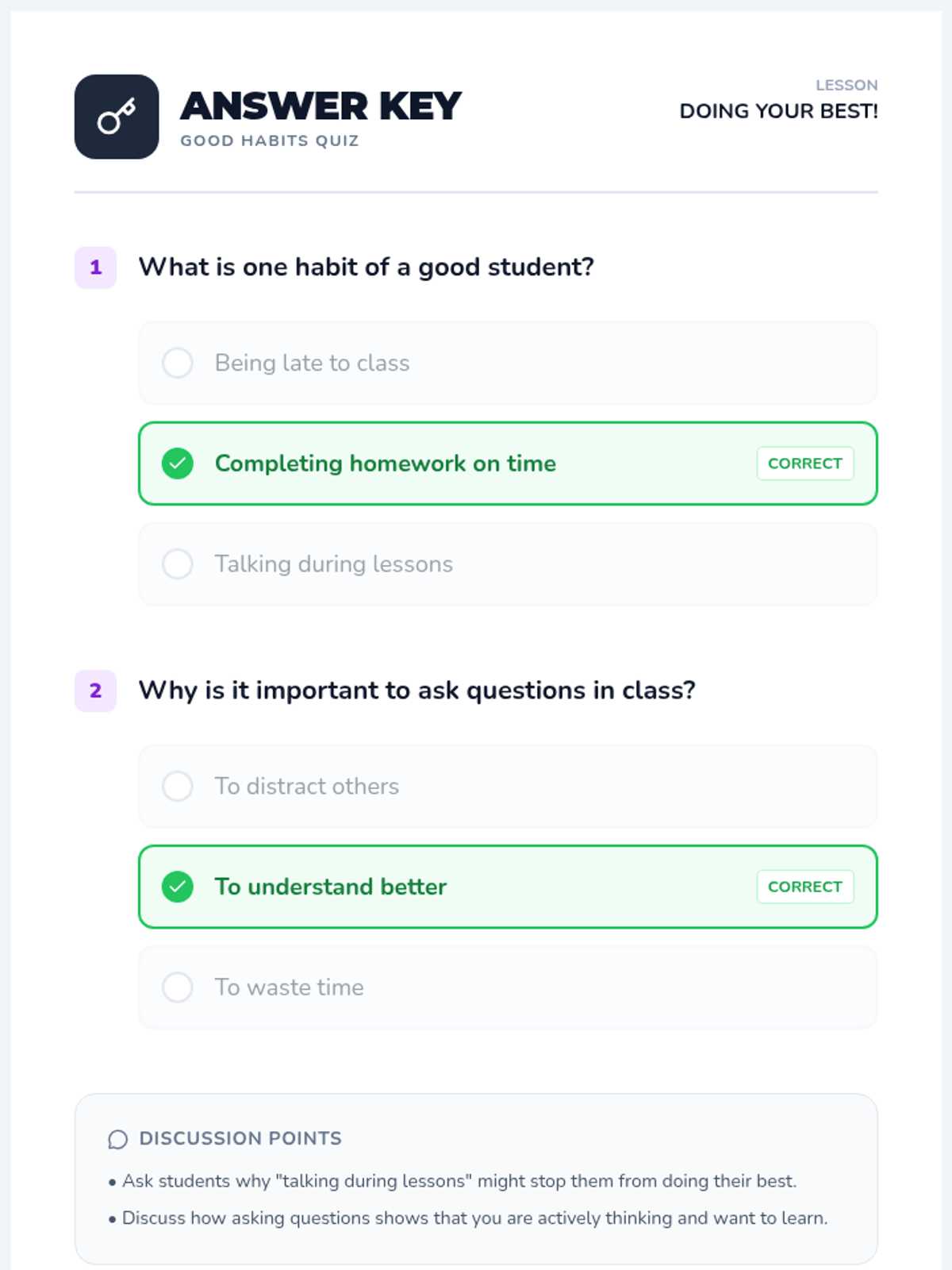Select the 'Being late to class' radio button
Viewport: 952px width, 1270px height.
tap(178, 363)
